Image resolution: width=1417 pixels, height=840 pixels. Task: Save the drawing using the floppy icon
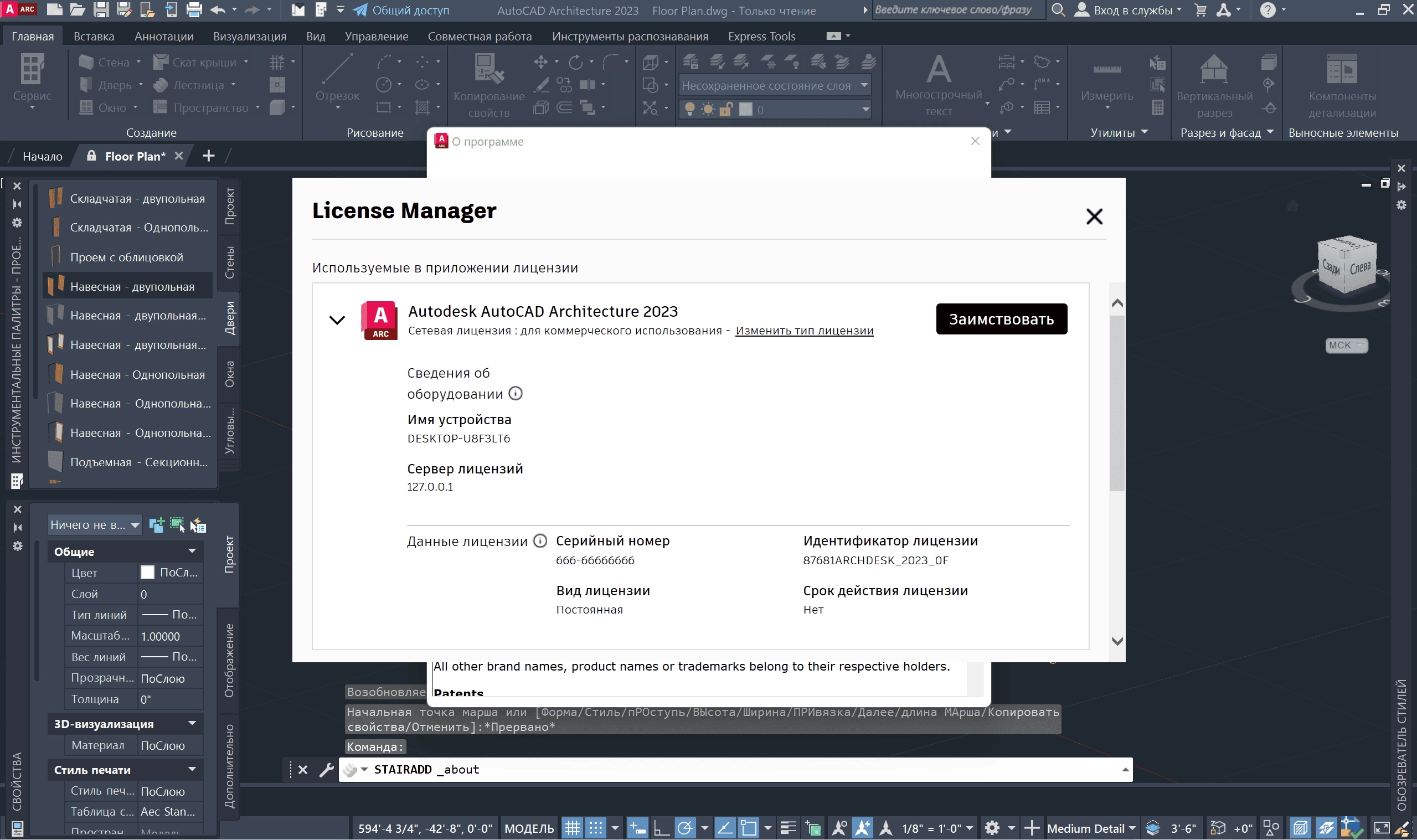(101, 9)
